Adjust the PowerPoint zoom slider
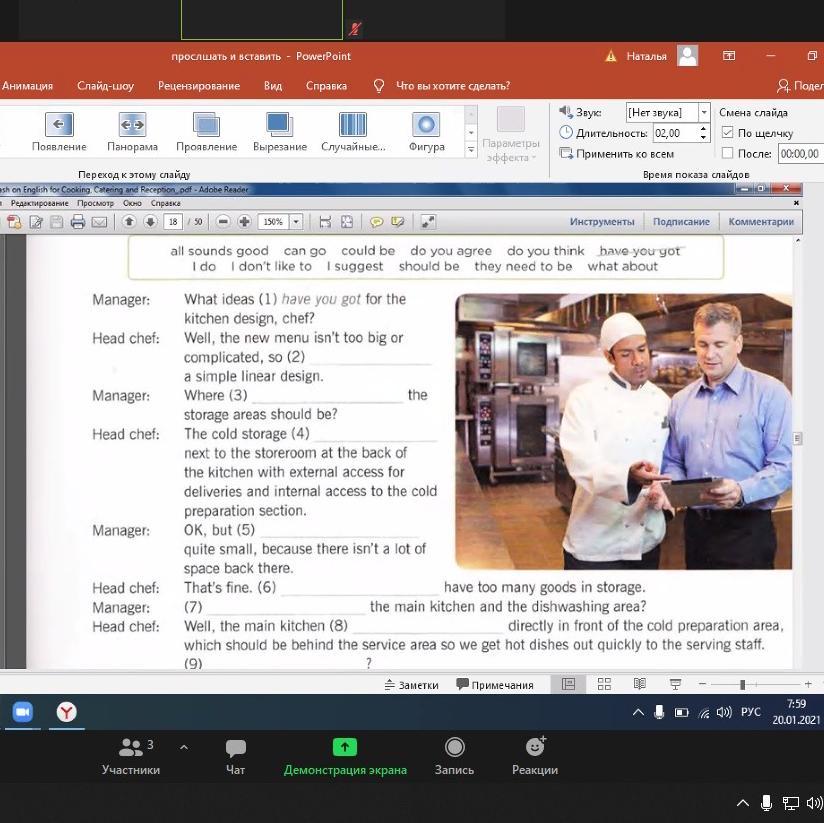This screenshot has height=823, width=824. tap(742, 684)
